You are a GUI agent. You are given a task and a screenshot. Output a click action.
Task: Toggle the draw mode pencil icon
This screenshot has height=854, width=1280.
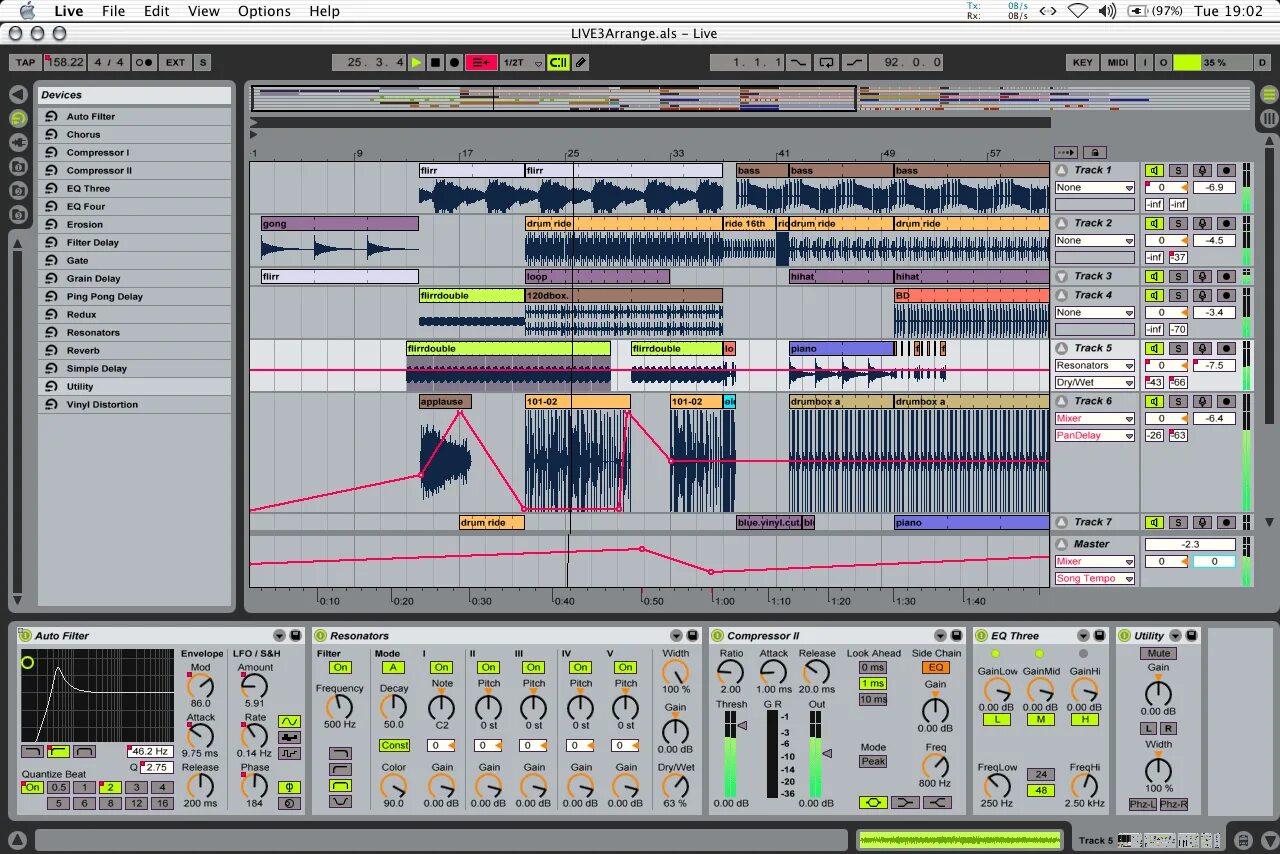pos(581,62)
